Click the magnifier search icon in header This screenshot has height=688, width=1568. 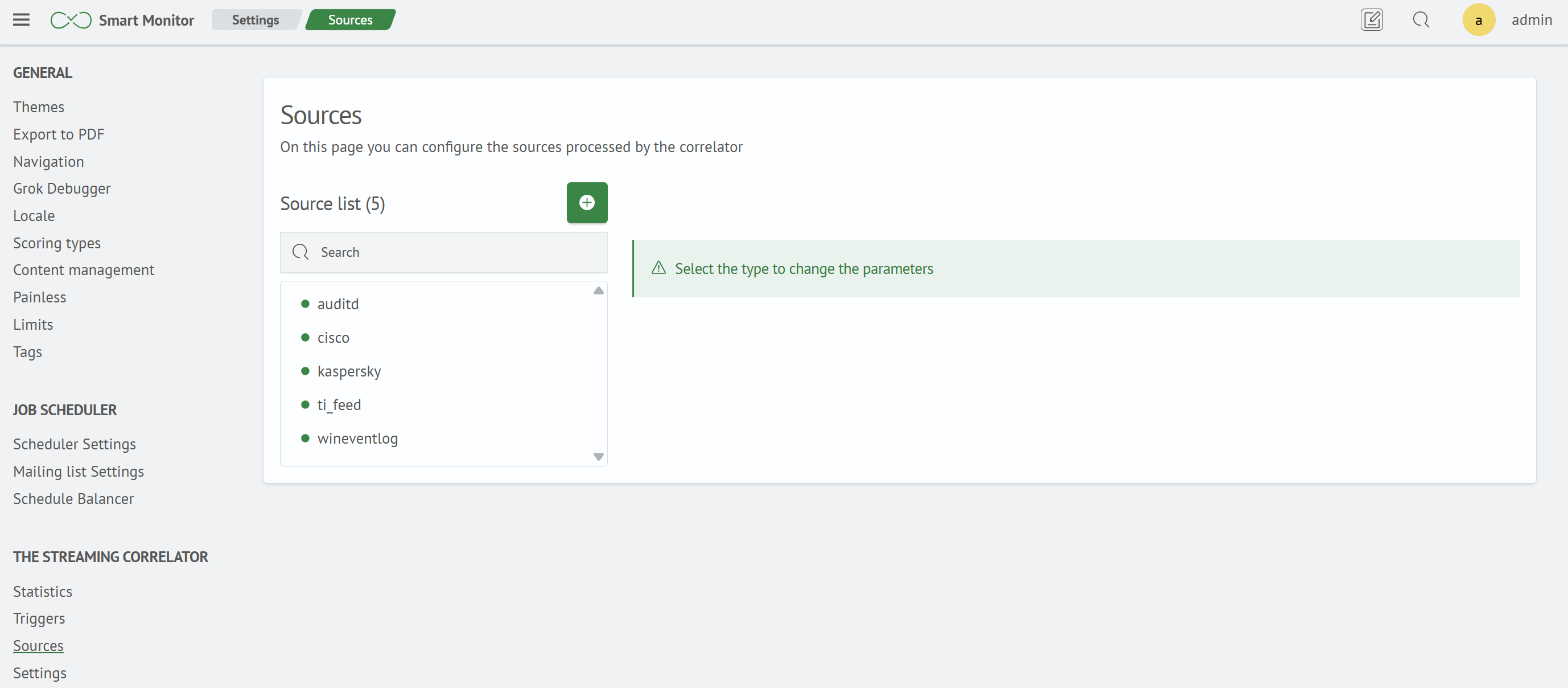click(1421, 20)
